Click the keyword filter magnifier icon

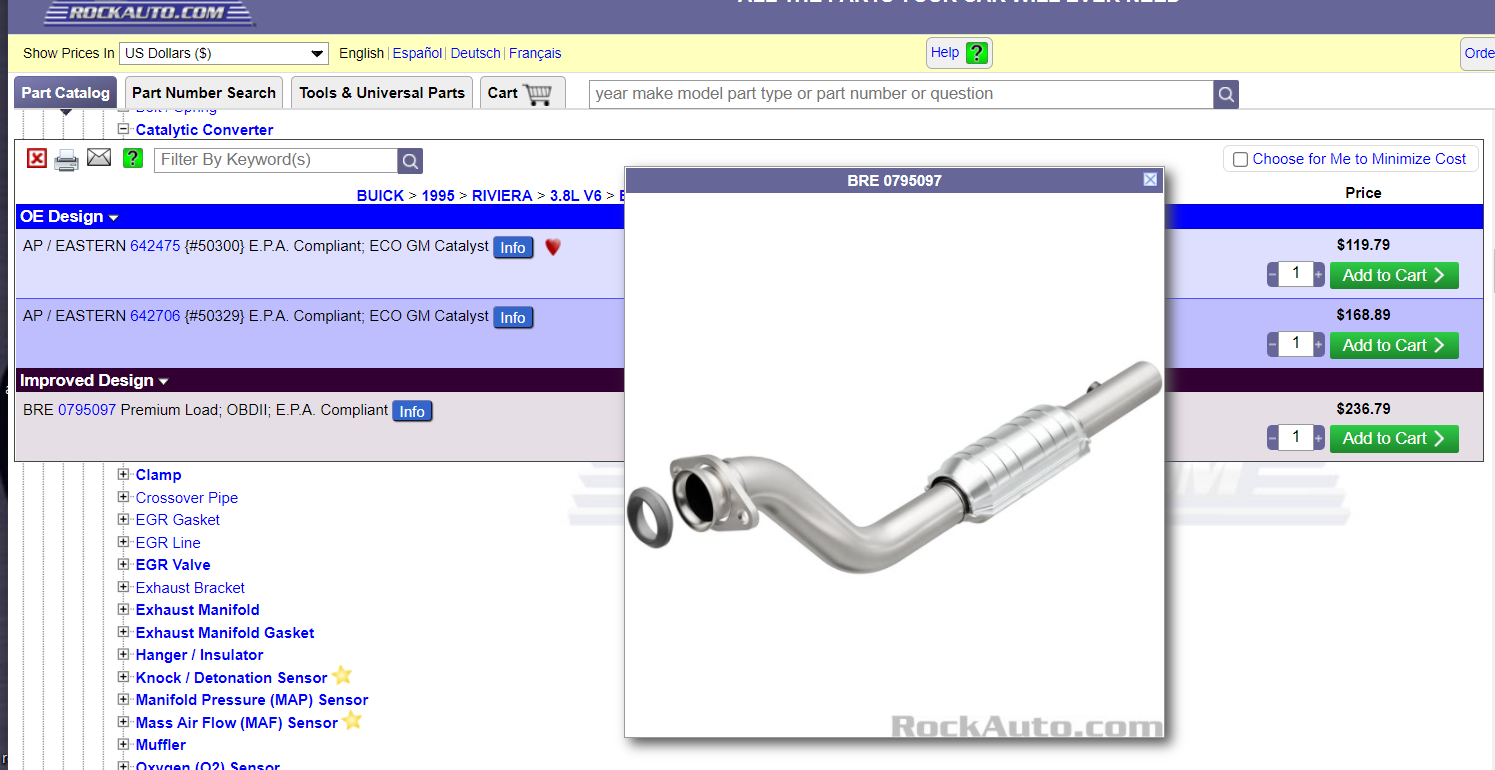(x=410, y=161)
